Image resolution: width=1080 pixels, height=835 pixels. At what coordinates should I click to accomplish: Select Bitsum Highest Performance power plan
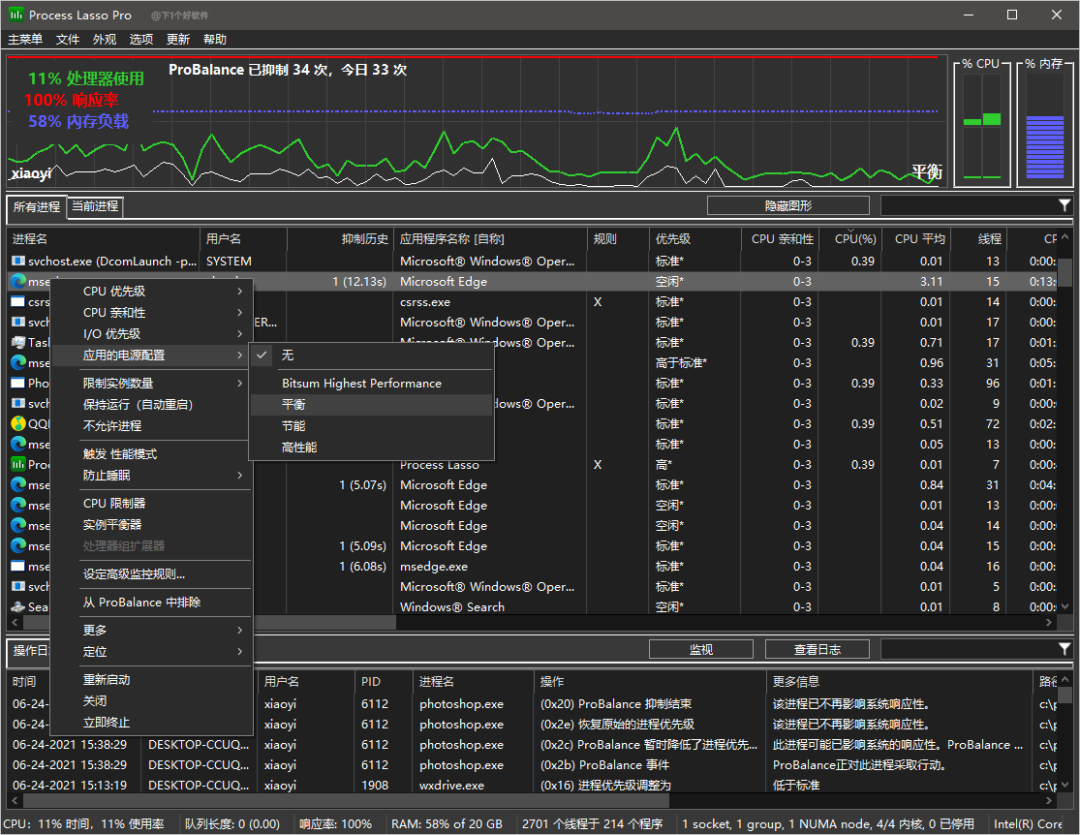point(361,384)
